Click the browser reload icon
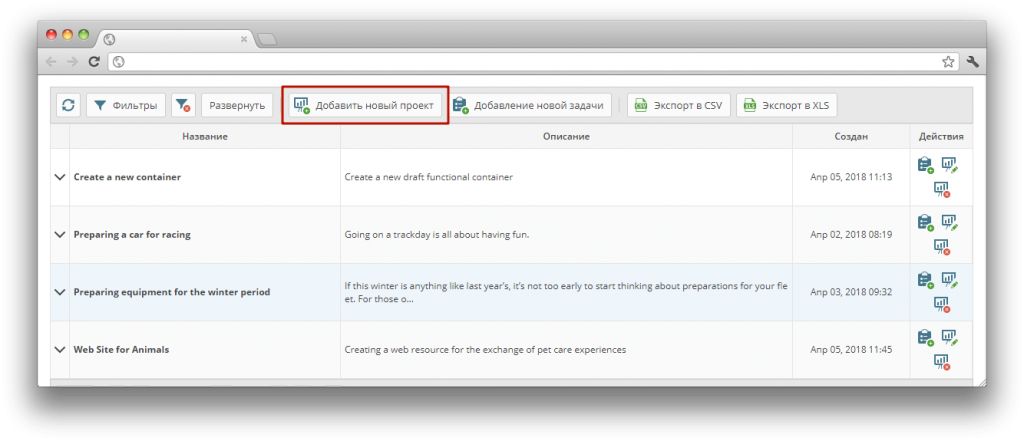 (x=94, y=62)
